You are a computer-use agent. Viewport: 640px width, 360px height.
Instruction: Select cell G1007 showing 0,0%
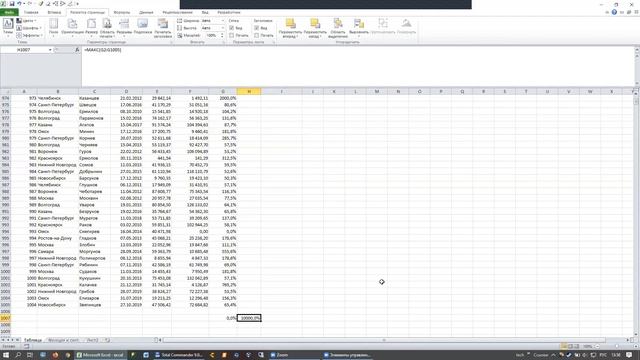(x=223, y=318)
